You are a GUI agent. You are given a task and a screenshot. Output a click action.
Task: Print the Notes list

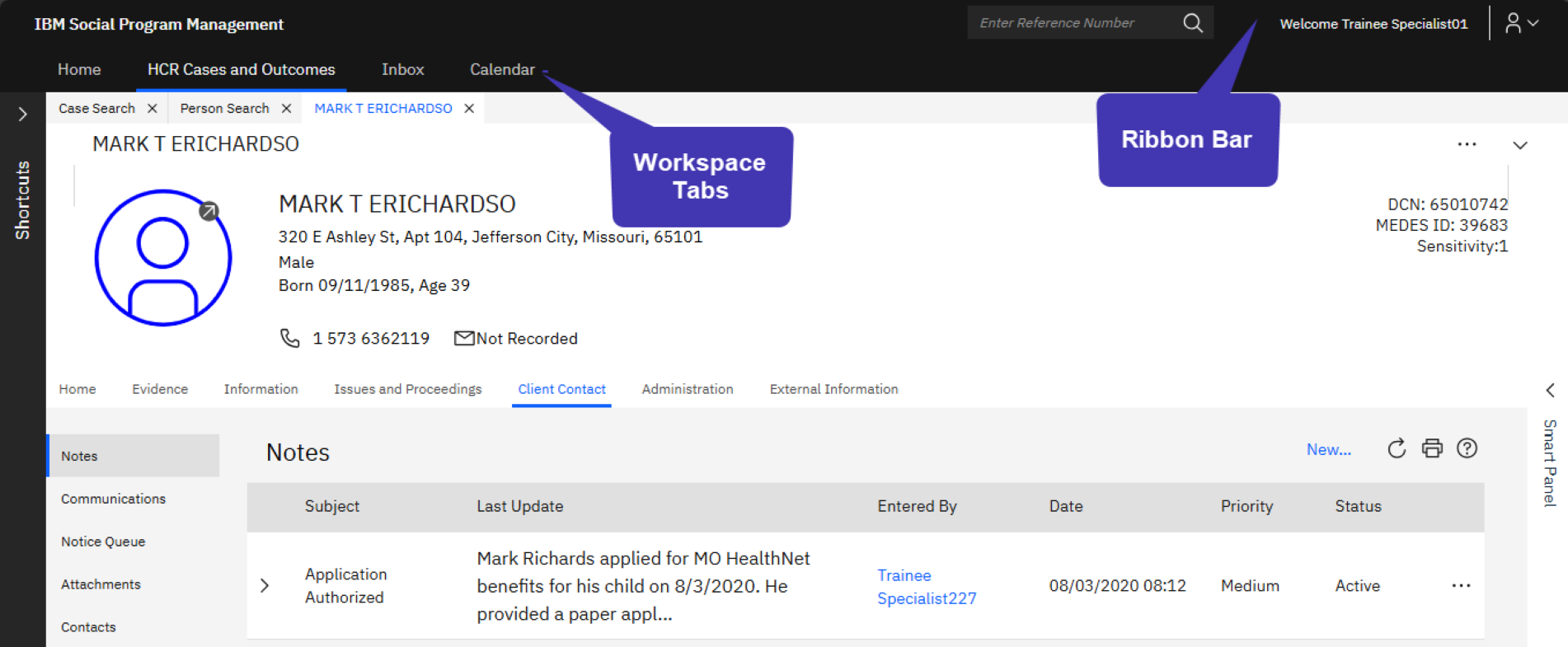coord(1432,448)
